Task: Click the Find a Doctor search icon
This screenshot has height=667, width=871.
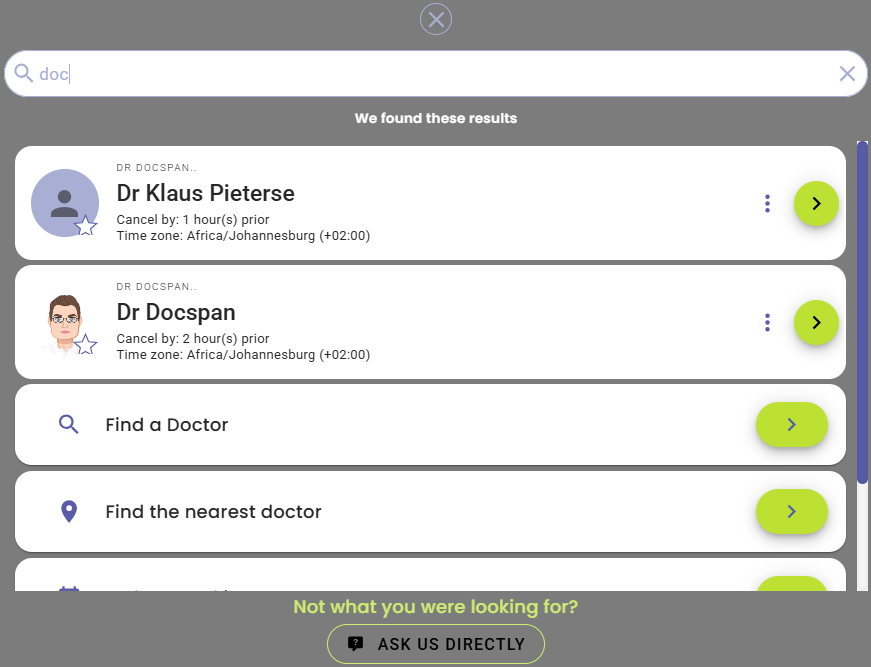Action: pyautogui.click(x=68, y=425)
